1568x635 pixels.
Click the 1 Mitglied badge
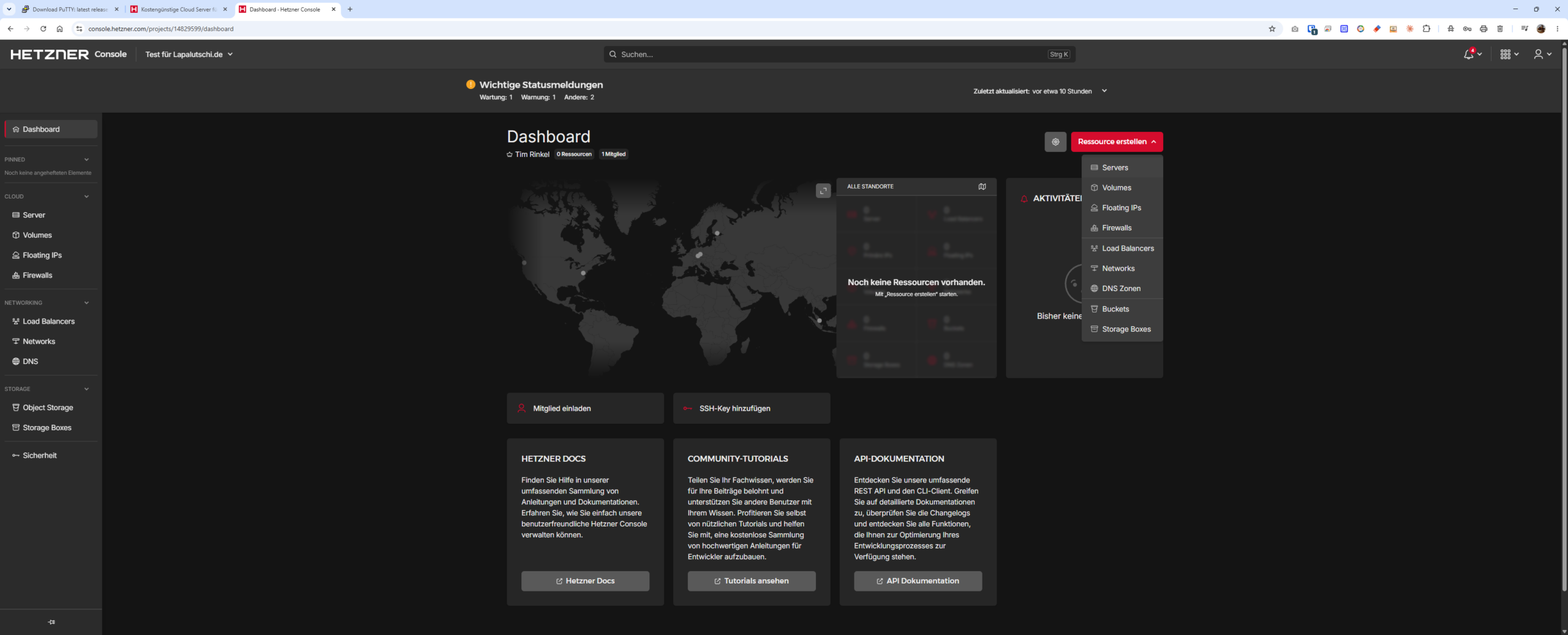coord(613,154)
